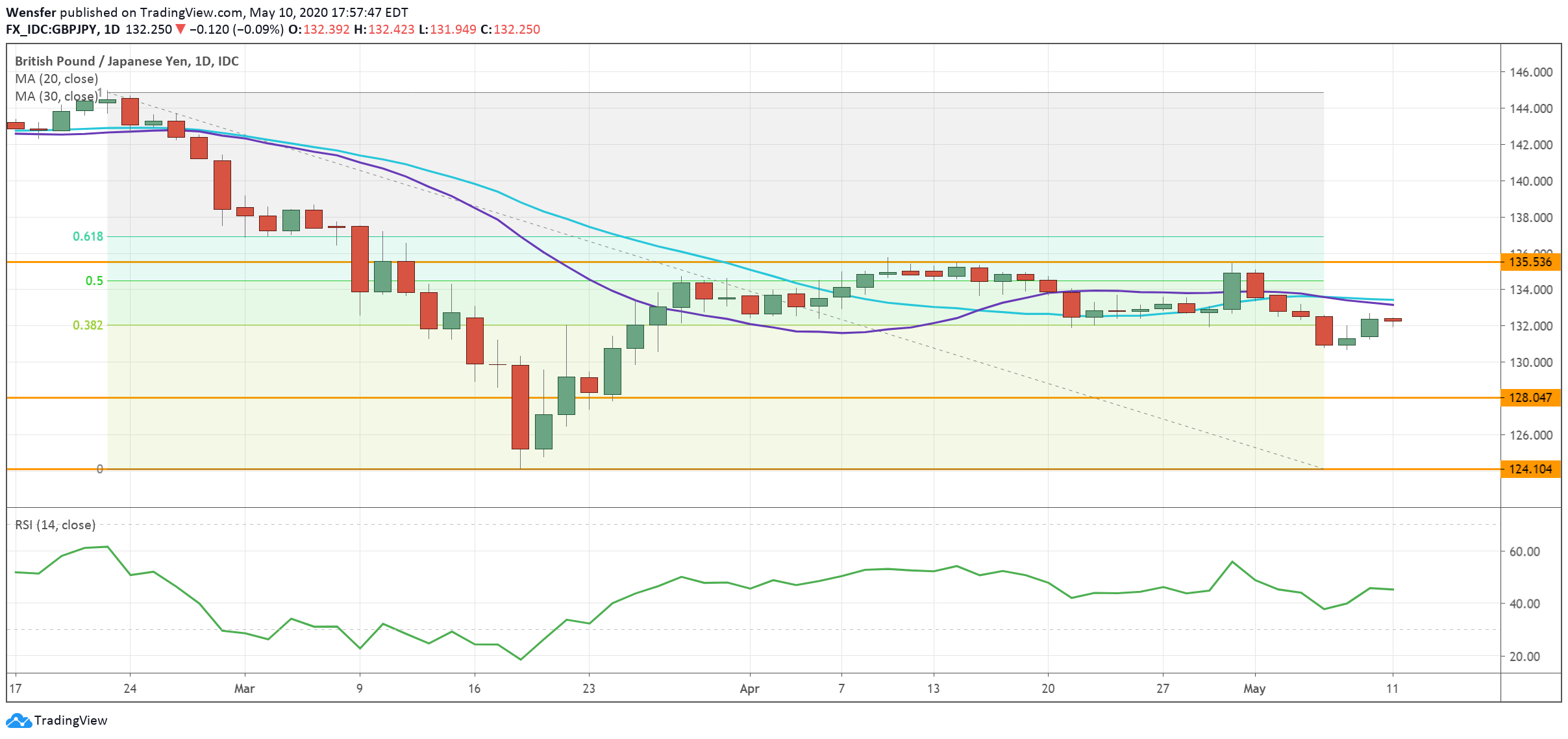Viewport: 1568px width, 739px height.
Task: Click the 146.000 label on price axis
Action: [x=1530, y=72]
